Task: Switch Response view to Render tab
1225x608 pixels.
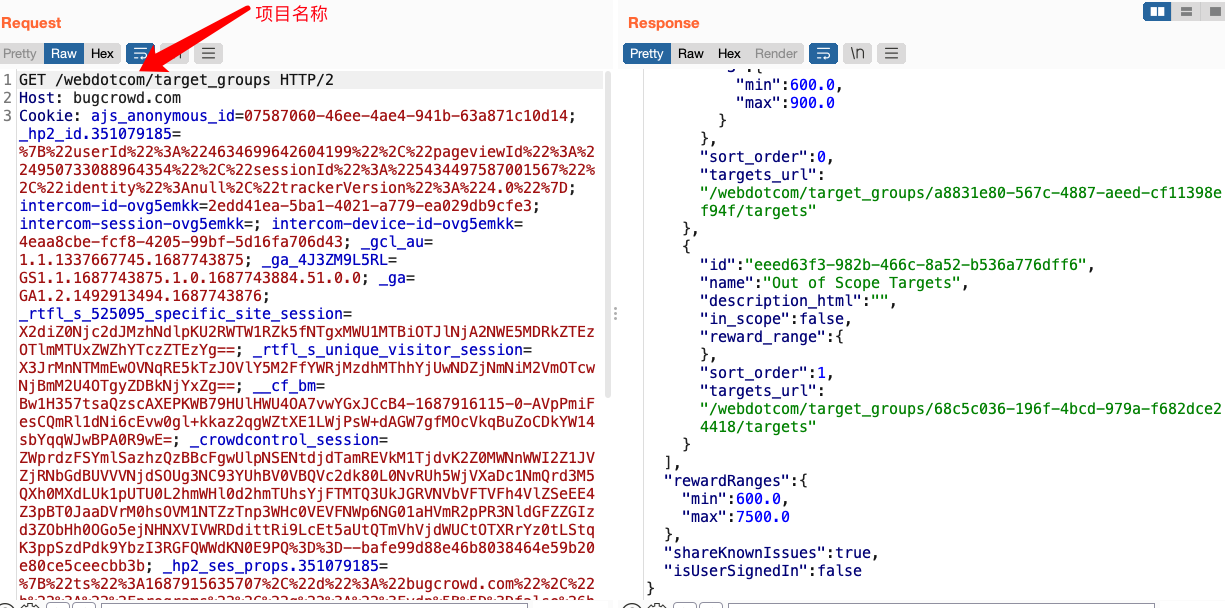Action: pos(776,53)
